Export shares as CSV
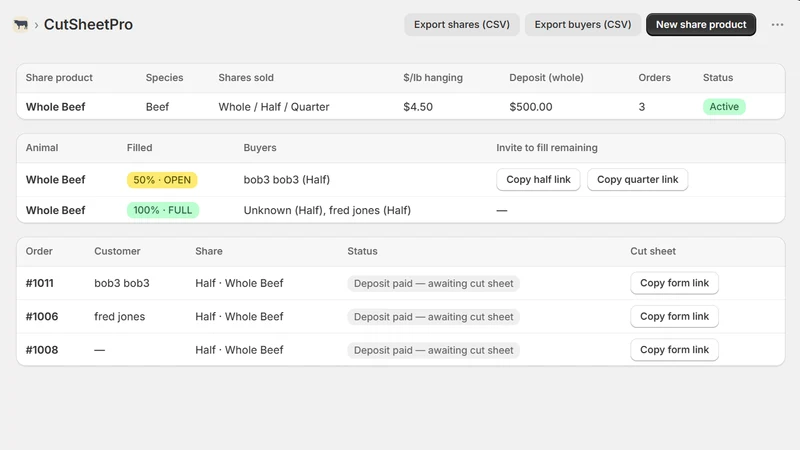This screenshot has width=800, height=450. 462,24
